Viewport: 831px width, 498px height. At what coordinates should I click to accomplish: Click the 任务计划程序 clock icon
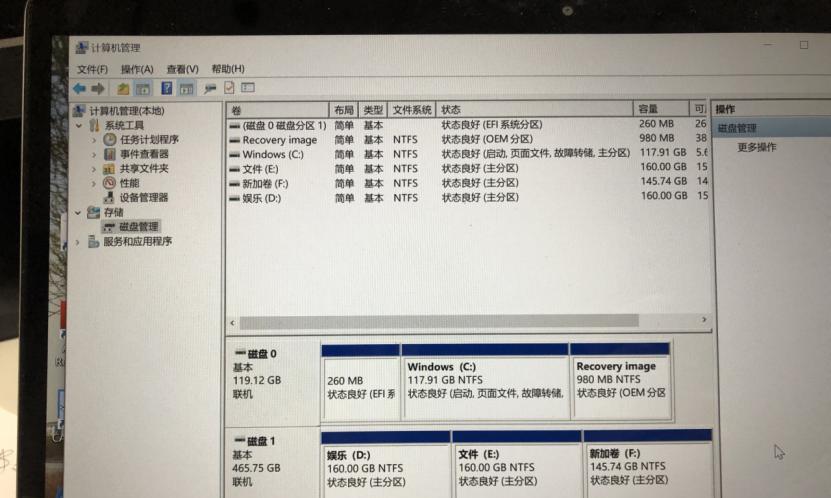coord(110,139)
